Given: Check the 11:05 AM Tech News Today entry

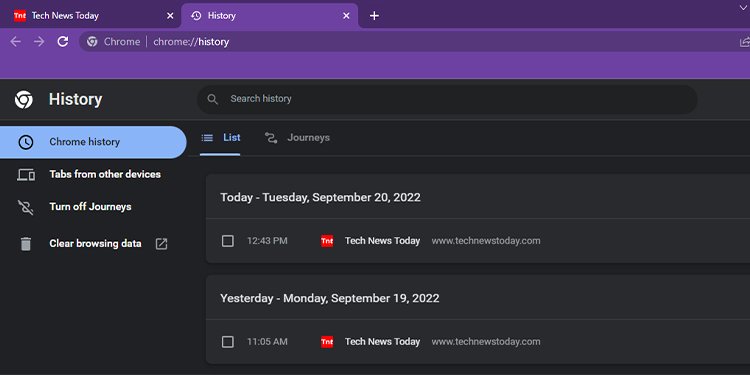Looking at the screenshot, I should click(228, 342).
